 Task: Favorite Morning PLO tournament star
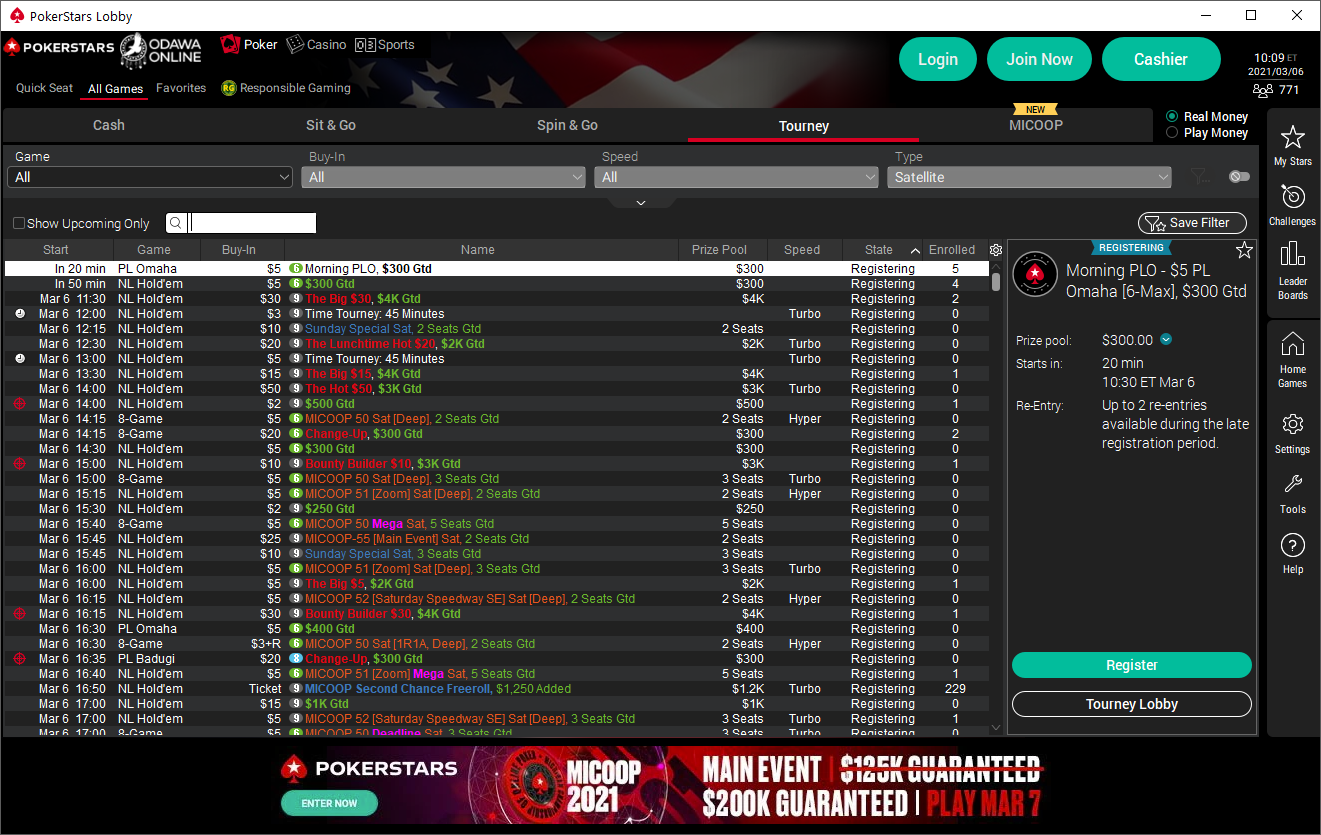(1244, 250)
